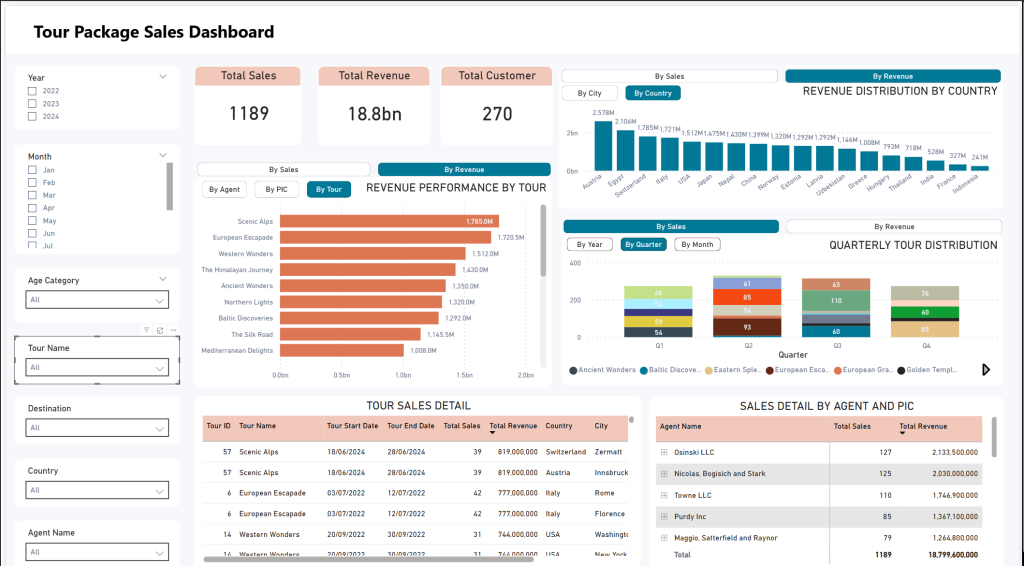This screenshot has height=566, width=1024.
Task: Click the European Grand legend marker
Action: pos(837,370)
